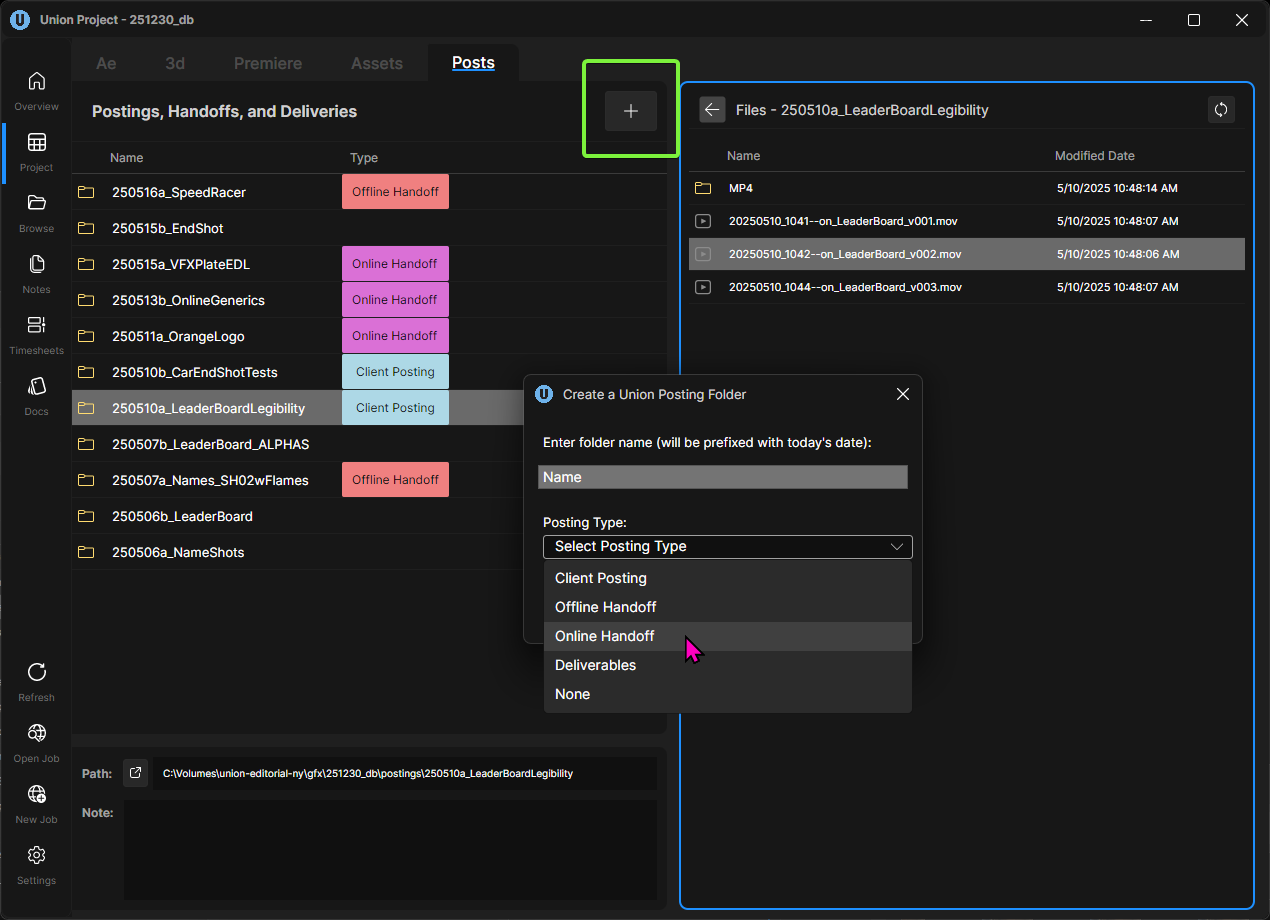This screenshot has width=1270, height=920.
Task: Open path in explorer via external-link icon
Action: tap(136, 773)
